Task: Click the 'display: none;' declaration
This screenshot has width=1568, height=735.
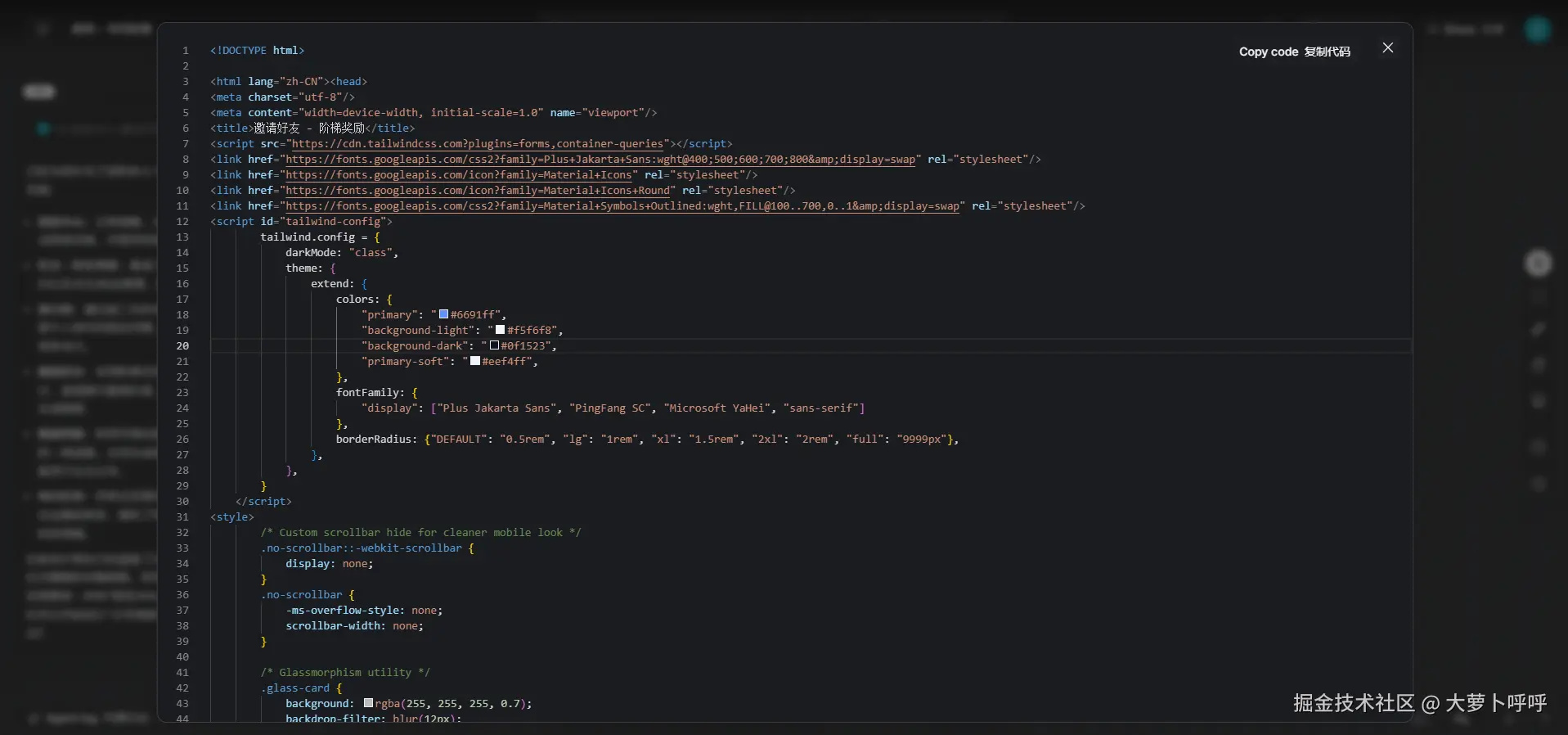Action: pyautogui.click(x=330, y=564)
